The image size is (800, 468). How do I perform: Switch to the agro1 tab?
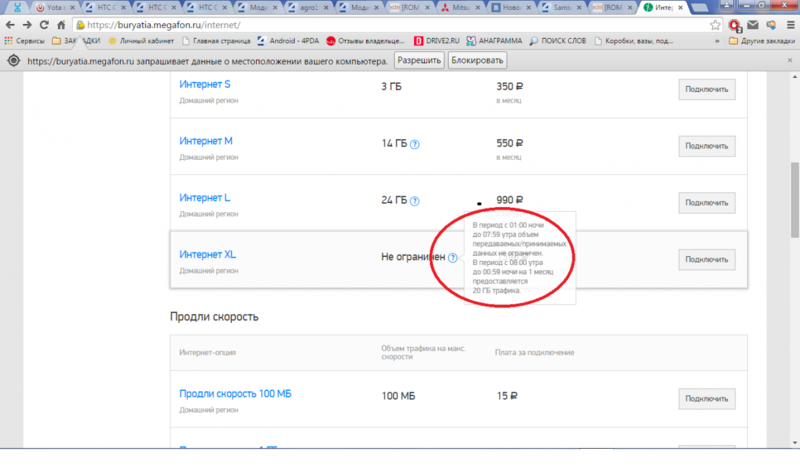click(x=309, y=8)
